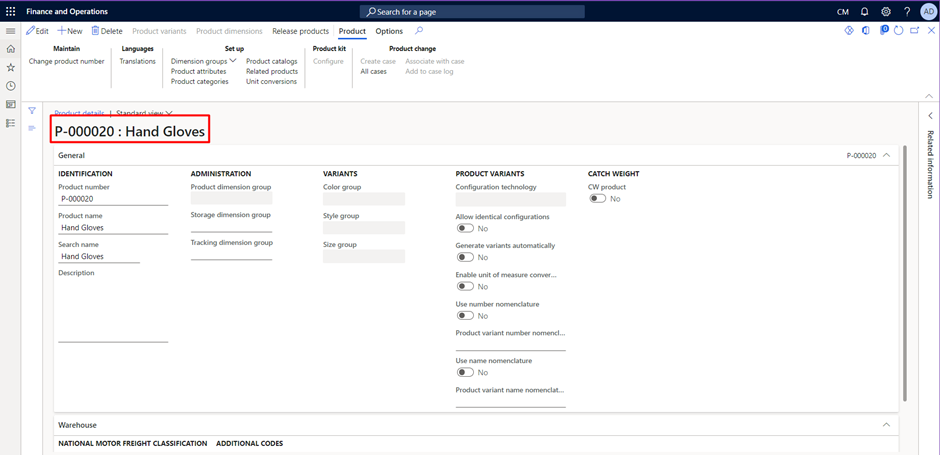940x455 pixels.
Task: Click the Delete trash button
Action: click(x=107, y=31)
